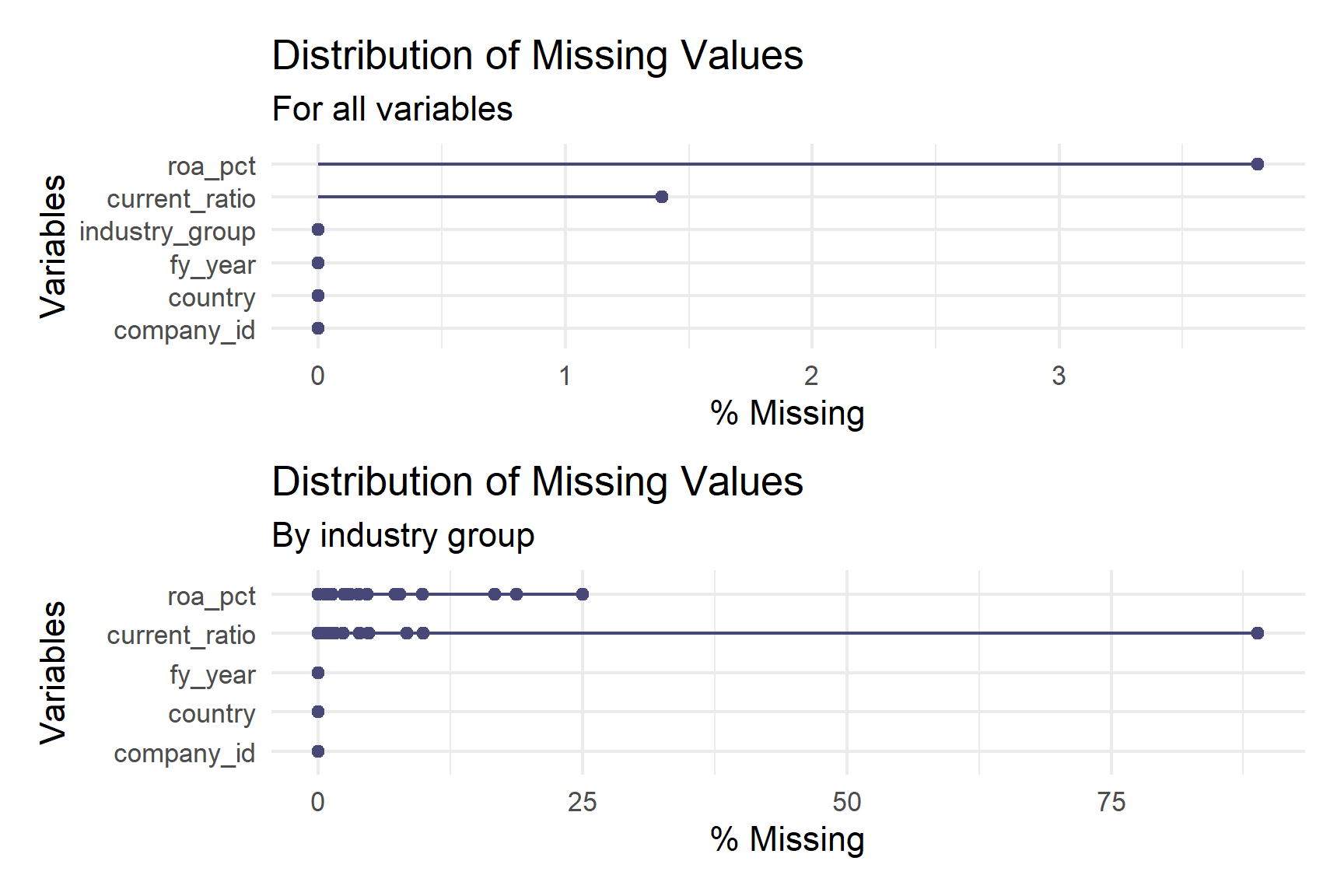Click the "By industry group" subtitle
The width and height of the screenshot is (1344, 896).
(x=403, y=535)
